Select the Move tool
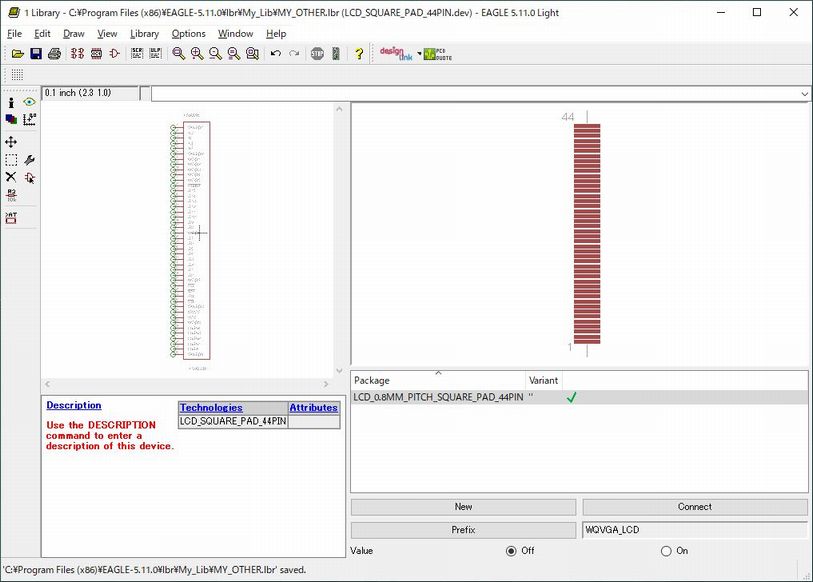813x582 pixels. point(11,142)
